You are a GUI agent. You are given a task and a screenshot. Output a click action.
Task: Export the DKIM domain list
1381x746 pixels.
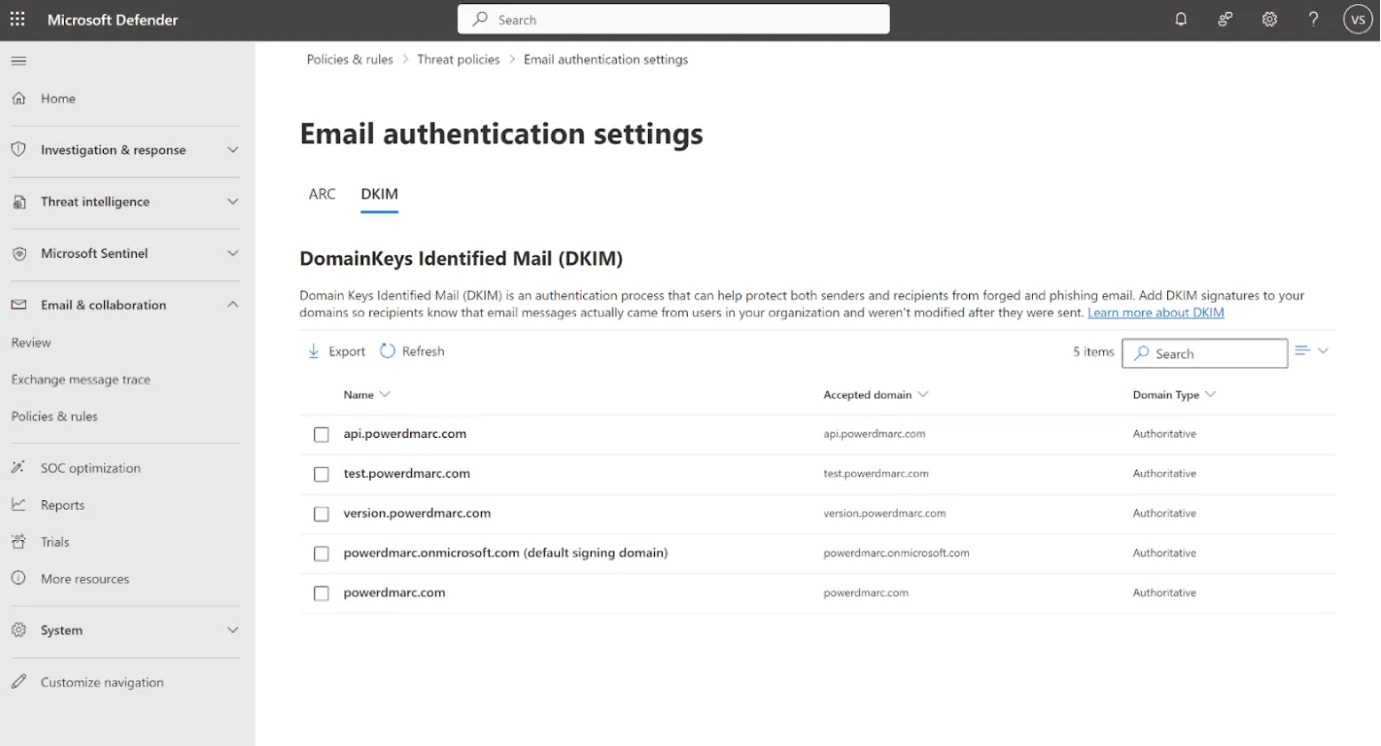336,351
